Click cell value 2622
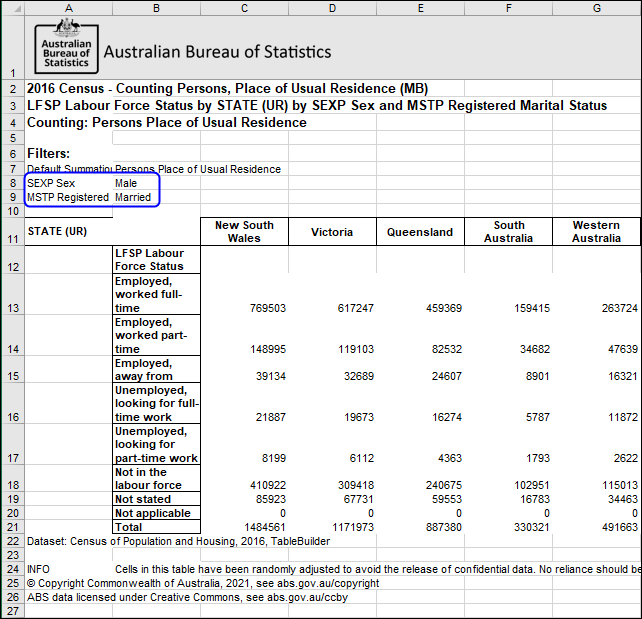Viewport: 642px width, 619px height. (626, 458)
